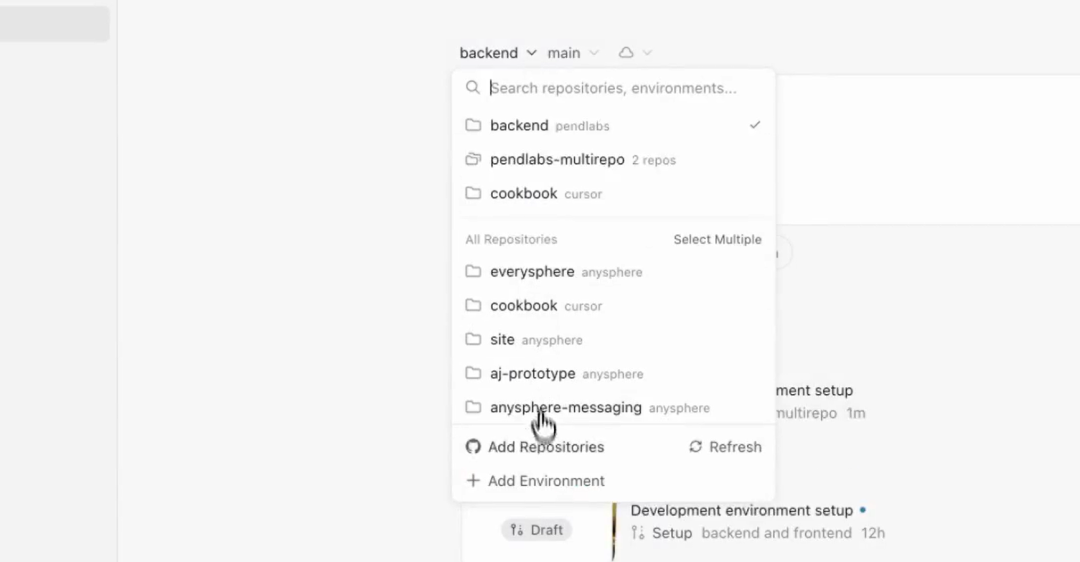This screenshot has height=562, width=1080.
Task: Click the Refresh circular arrows icon
Action: [x=696, y=447]
